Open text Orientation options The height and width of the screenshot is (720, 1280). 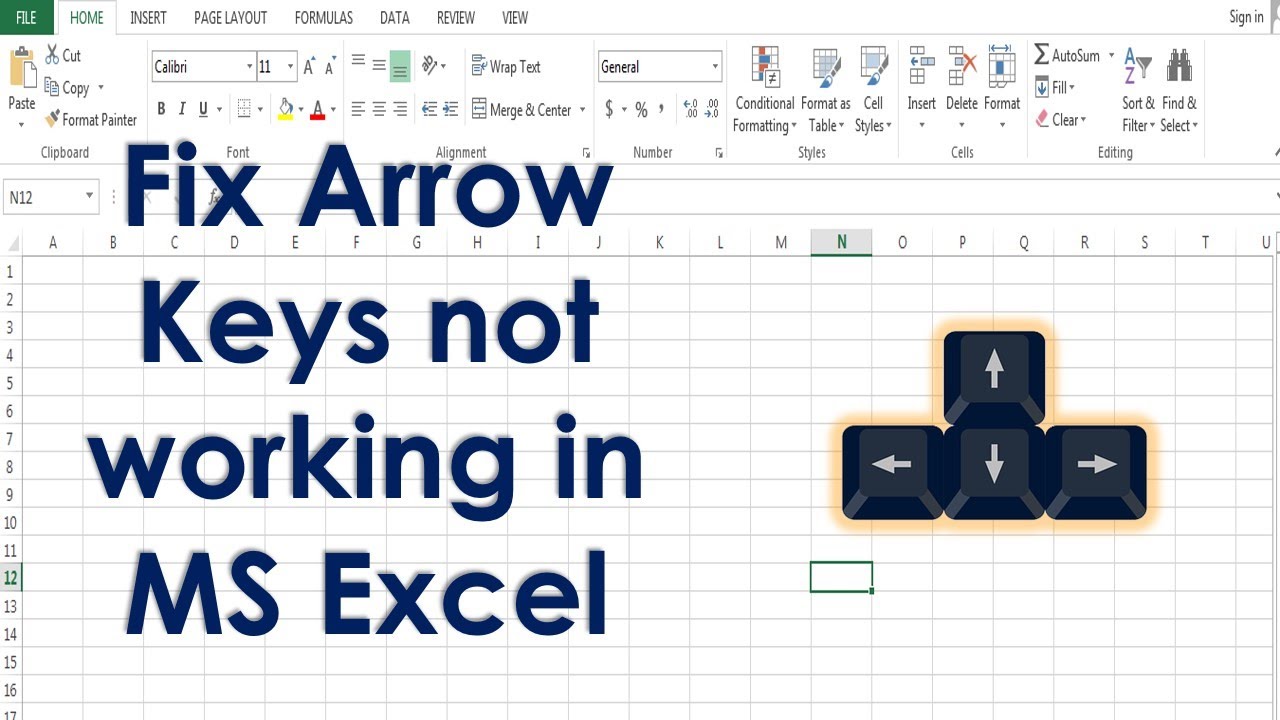431,66
